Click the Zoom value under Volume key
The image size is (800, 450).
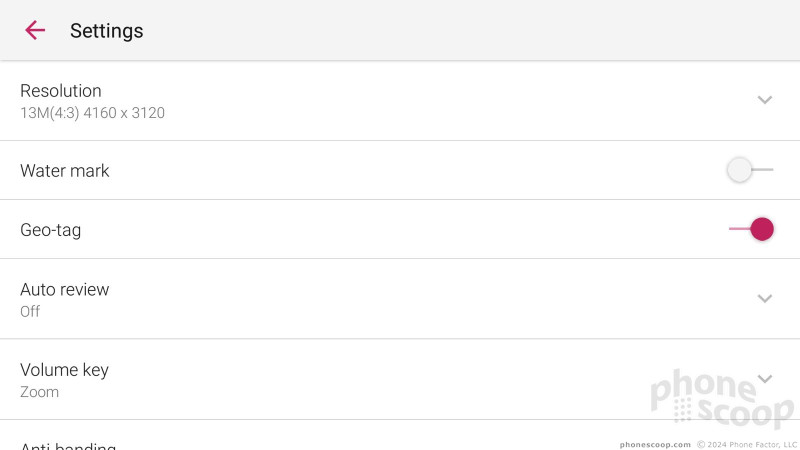tap(39, 392)
